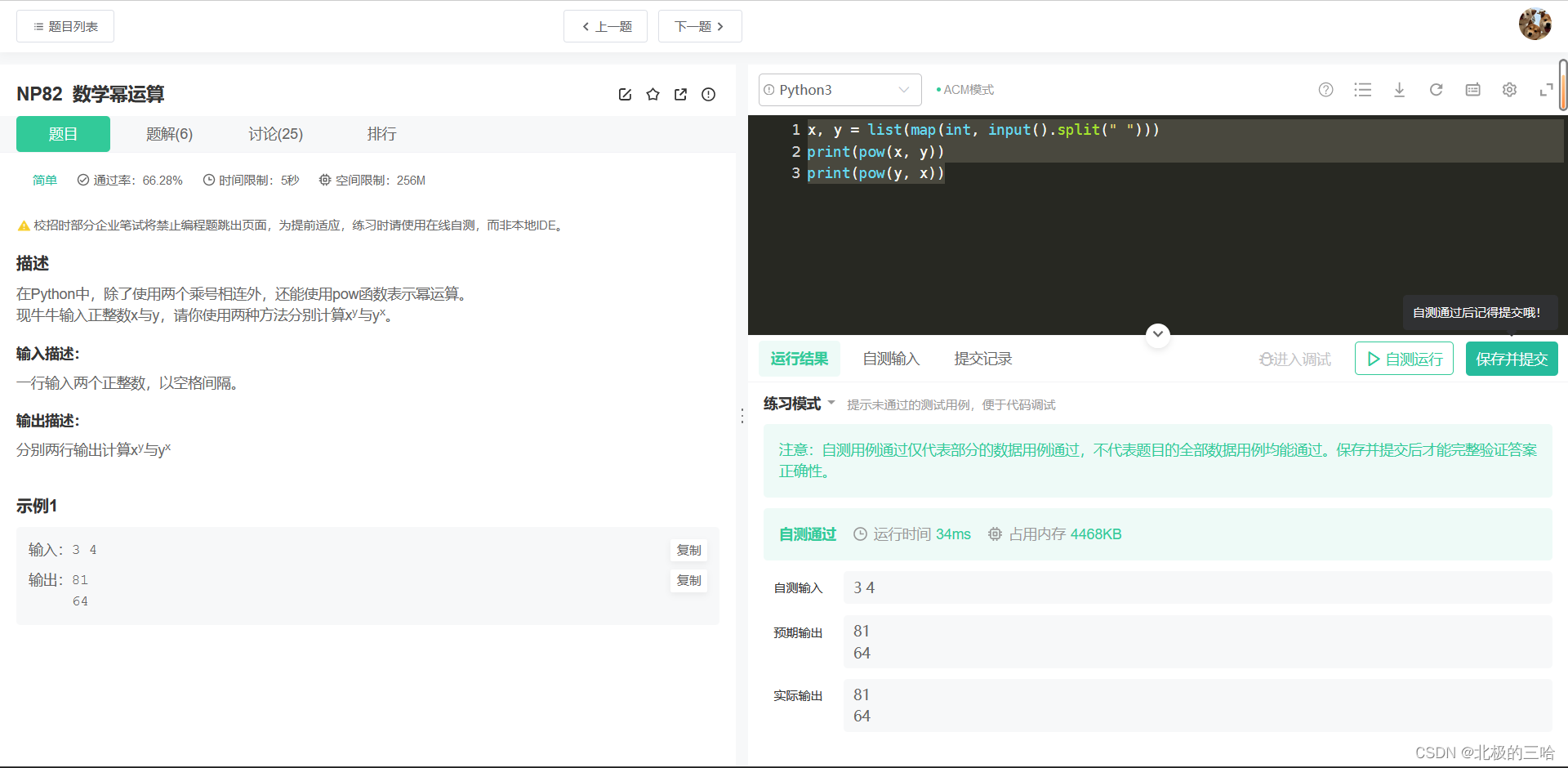1568x768 pixels.
Task: Open the 题目列表 problem list
Action: point(65,26)
